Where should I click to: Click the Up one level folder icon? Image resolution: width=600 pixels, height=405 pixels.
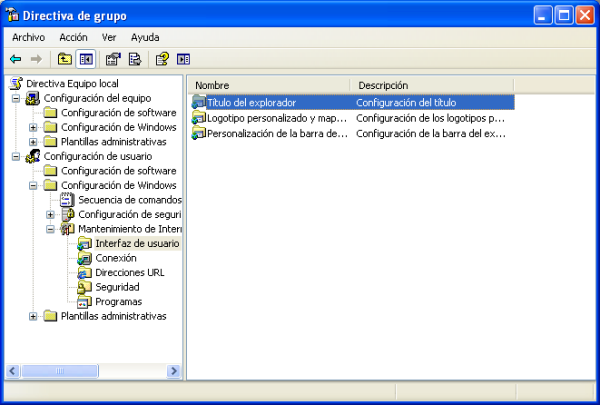65,59
